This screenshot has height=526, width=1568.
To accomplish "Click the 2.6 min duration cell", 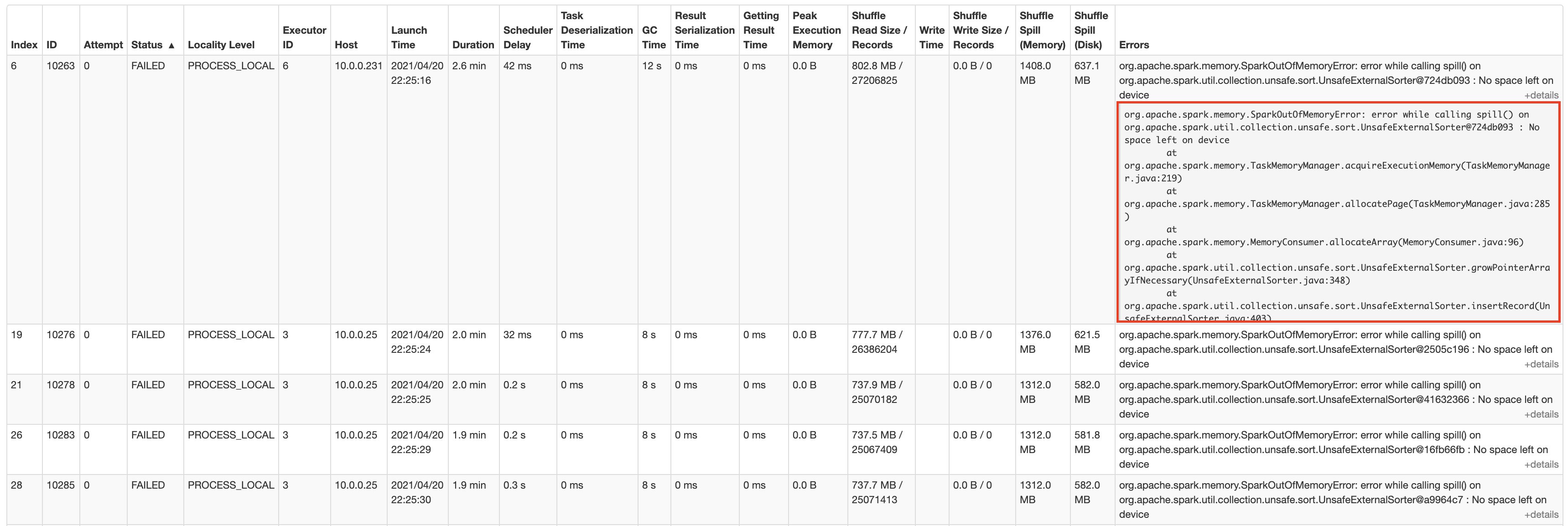I will coord(469,66).
